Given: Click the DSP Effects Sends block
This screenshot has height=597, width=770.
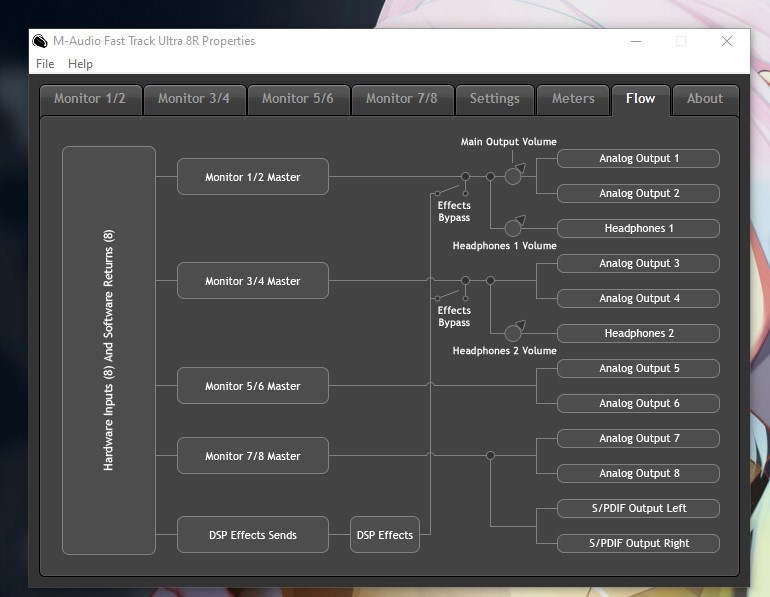Looking at the screenshot, I should (x=253, y=535).
